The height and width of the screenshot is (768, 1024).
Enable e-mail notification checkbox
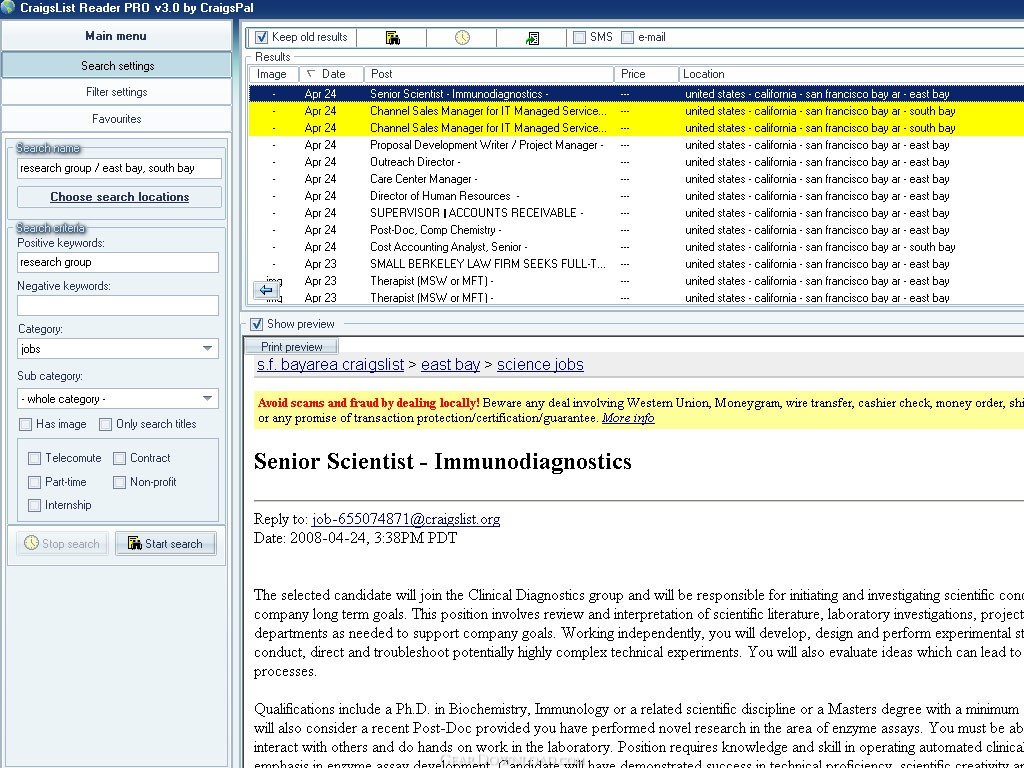pos(628,37)
